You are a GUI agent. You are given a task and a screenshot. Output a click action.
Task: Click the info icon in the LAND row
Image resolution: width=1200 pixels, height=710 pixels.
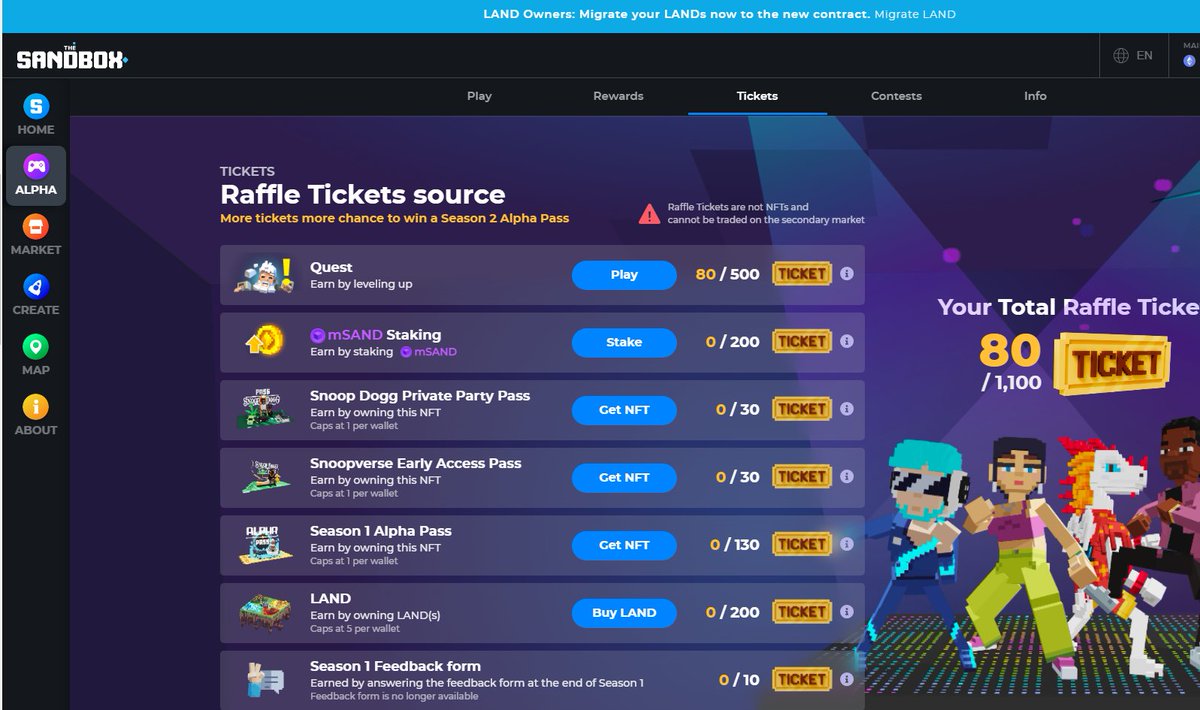[x=846, y=611]
